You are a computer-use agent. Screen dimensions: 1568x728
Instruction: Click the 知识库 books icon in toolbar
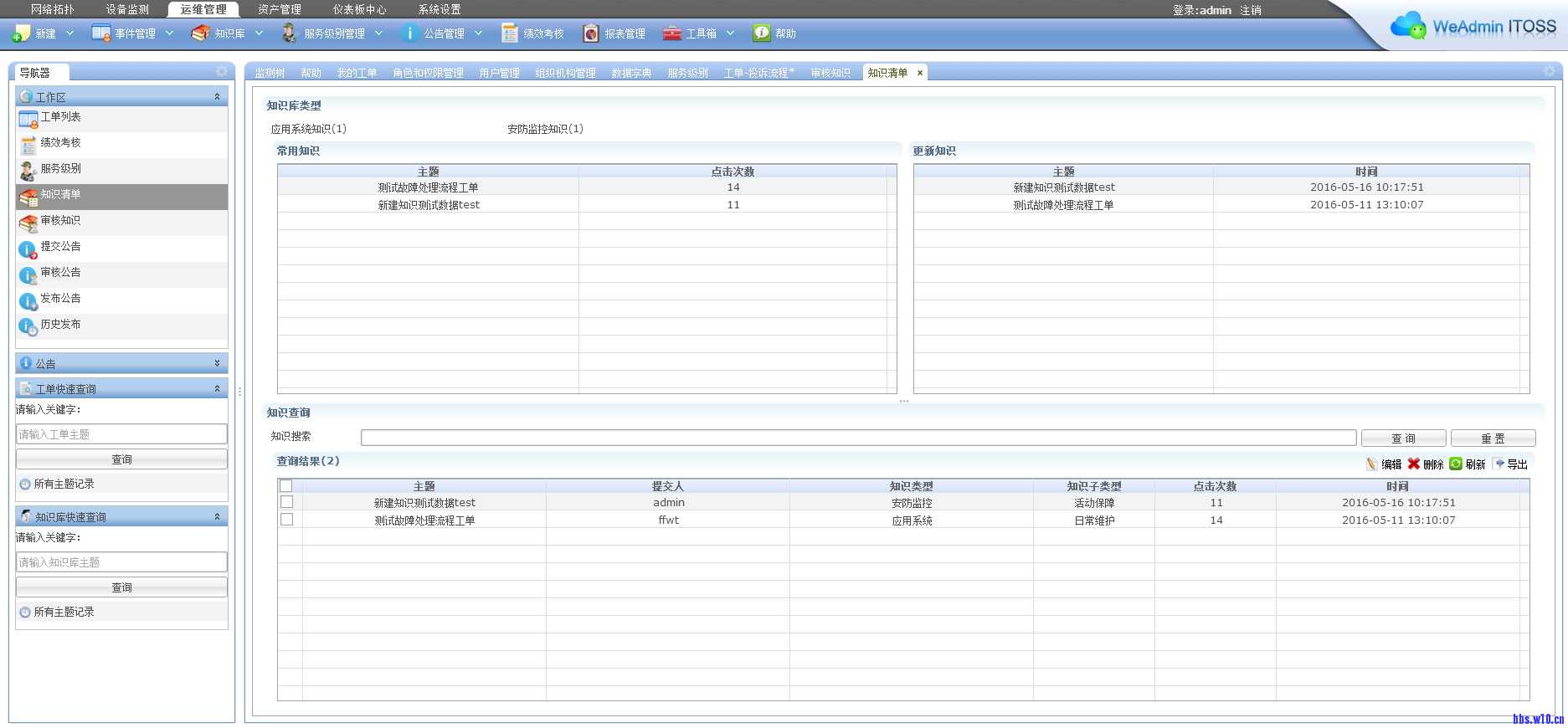pyautogui.click(x=200, y=33)
